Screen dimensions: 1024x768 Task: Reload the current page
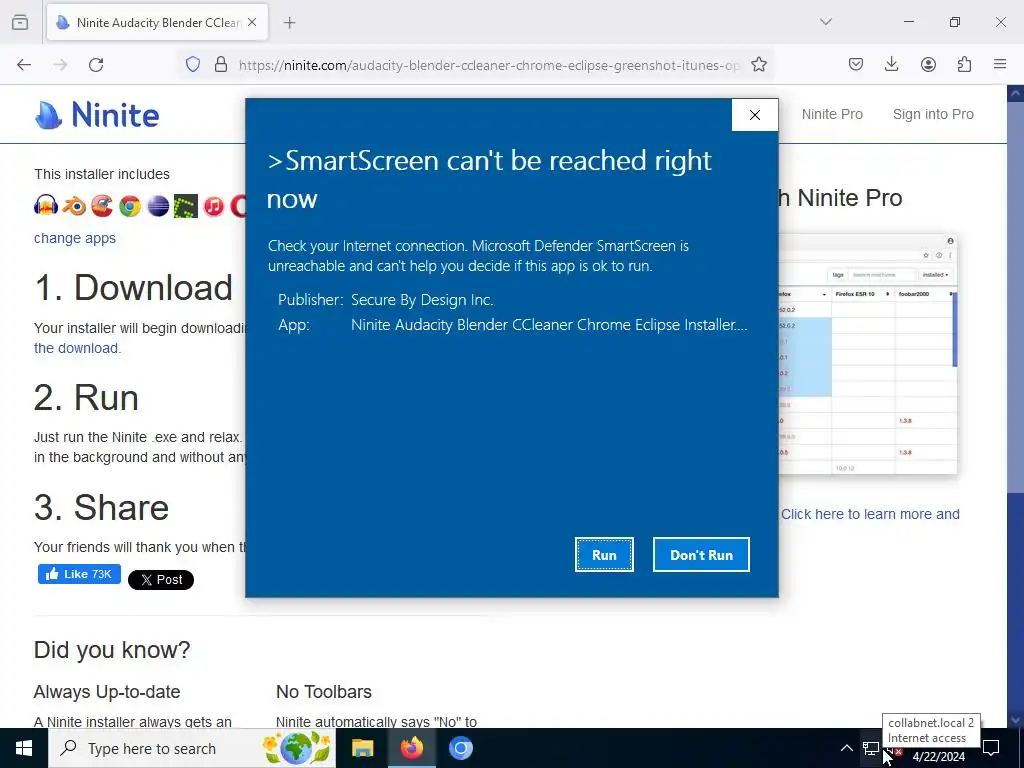pyautogui.click(x=96, y=64)
